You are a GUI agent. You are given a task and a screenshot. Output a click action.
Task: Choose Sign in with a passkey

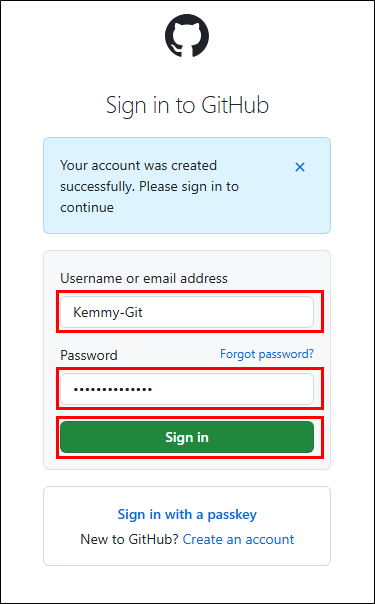pos(187,514)
